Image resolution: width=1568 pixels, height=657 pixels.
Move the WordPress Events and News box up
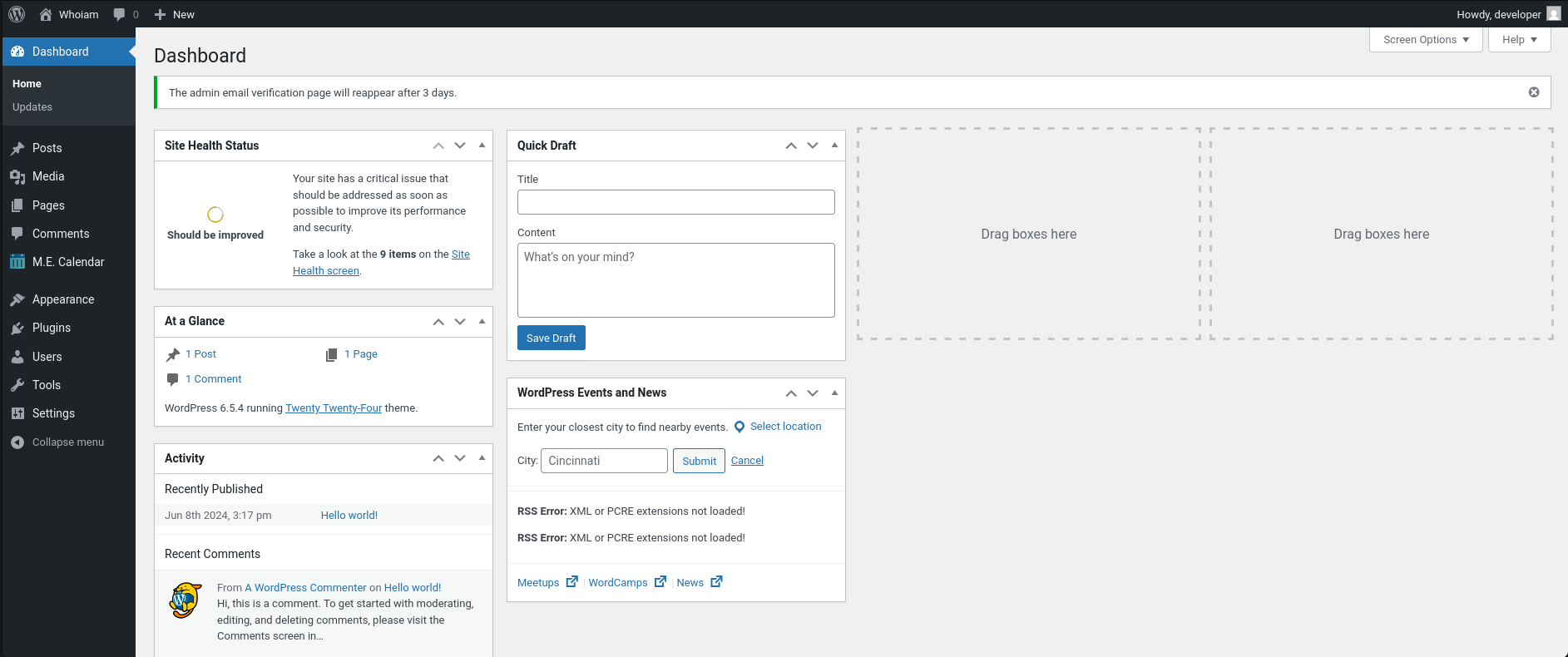pyautogui.click(x=791, y=393)
